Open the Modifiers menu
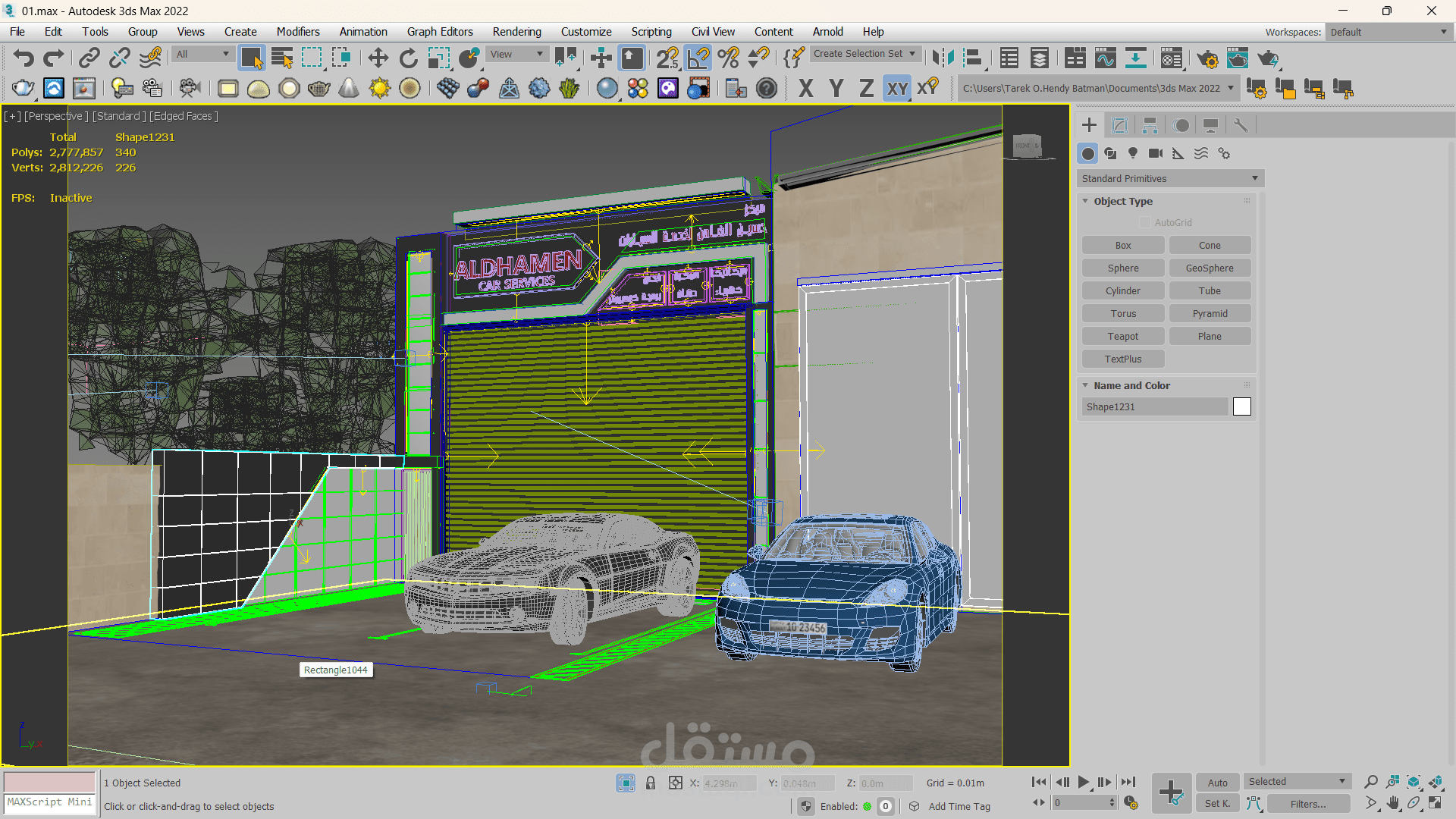Screen dimensions: 1456x819 click(x=298, y=31)
